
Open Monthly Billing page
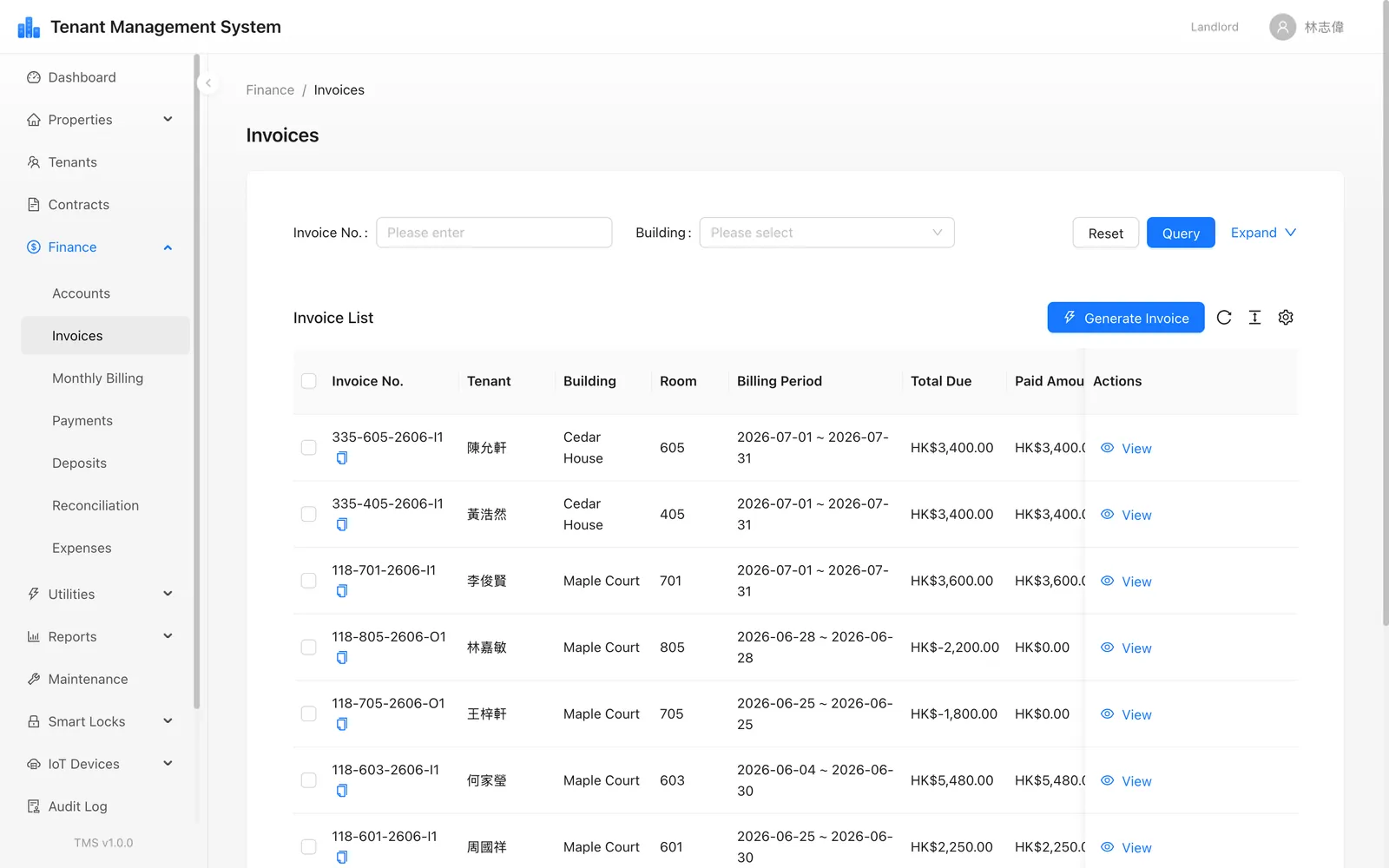click(x=105, y=378)
